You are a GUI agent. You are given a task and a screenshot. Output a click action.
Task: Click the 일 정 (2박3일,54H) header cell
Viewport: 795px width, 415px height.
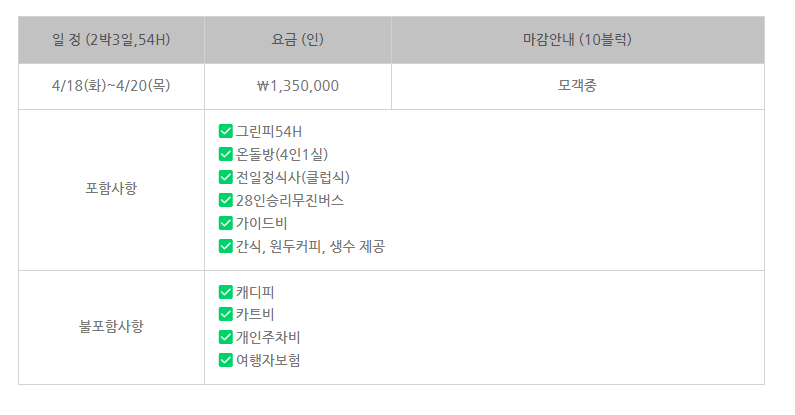tap(112, 40)
